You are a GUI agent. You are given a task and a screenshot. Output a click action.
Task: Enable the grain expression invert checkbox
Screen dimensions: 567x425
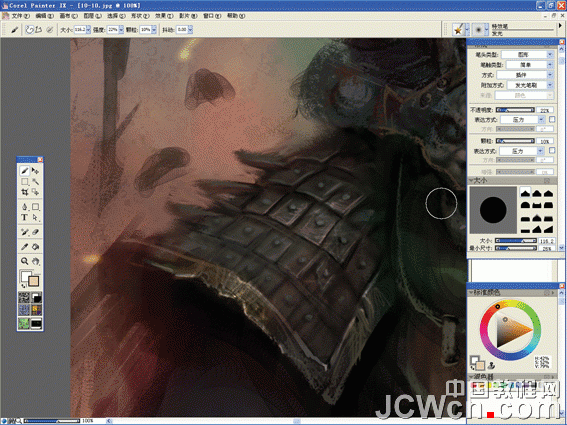tap(552, 150)
